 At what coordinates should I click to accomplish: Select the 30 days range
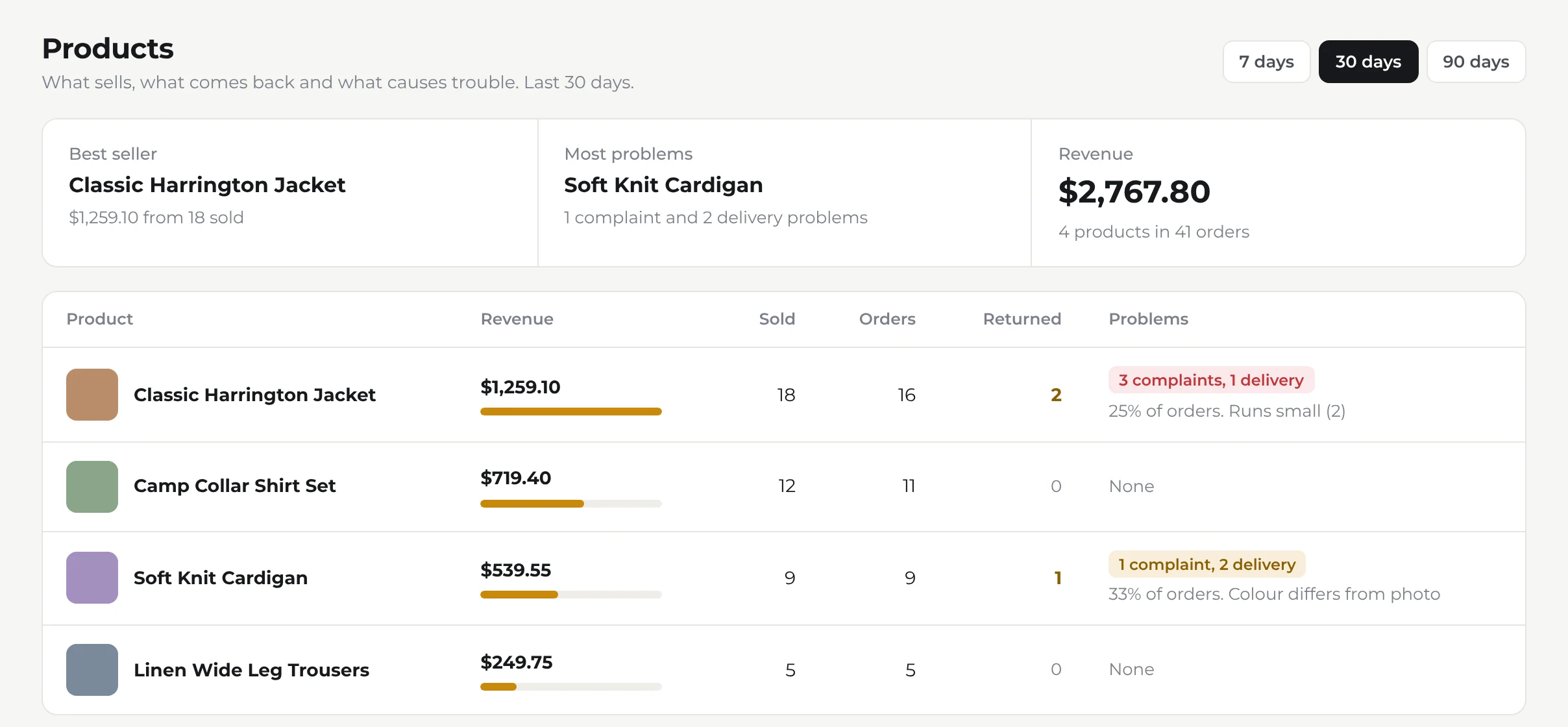(1368, 62)
